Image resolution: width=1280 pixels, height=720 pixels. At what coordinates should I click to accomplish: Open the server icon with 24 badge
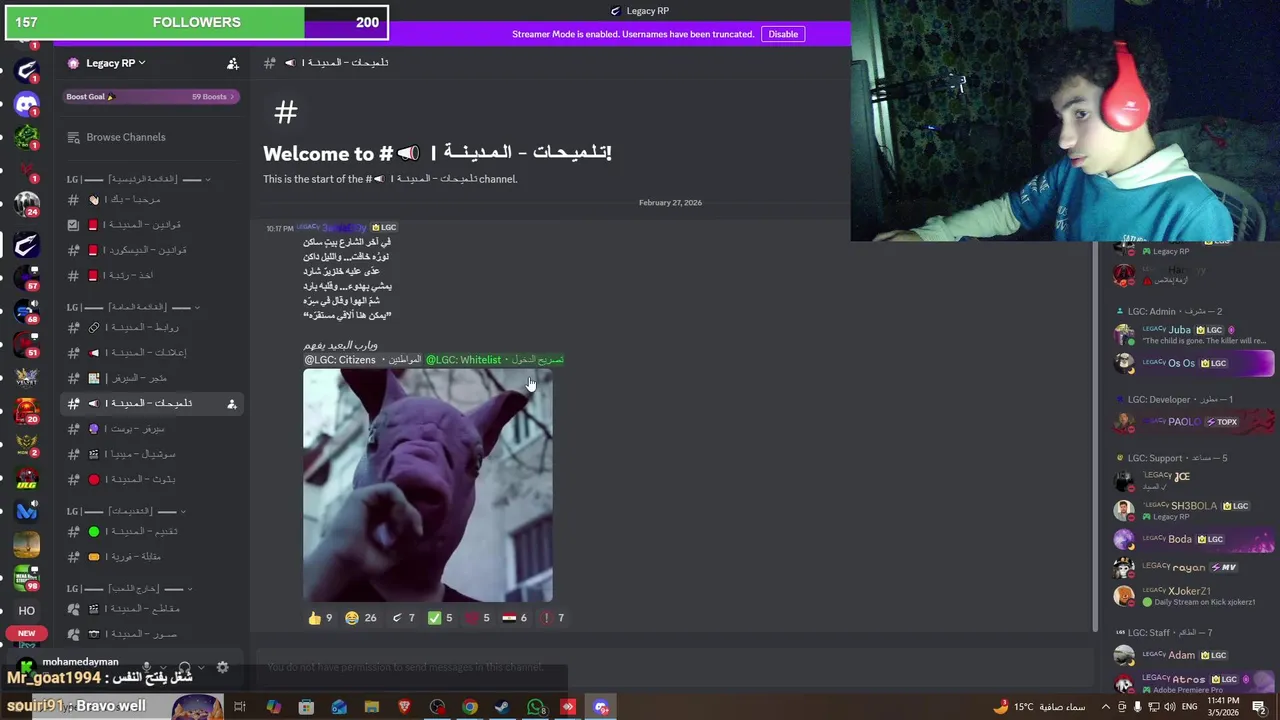tap(27, 204)
